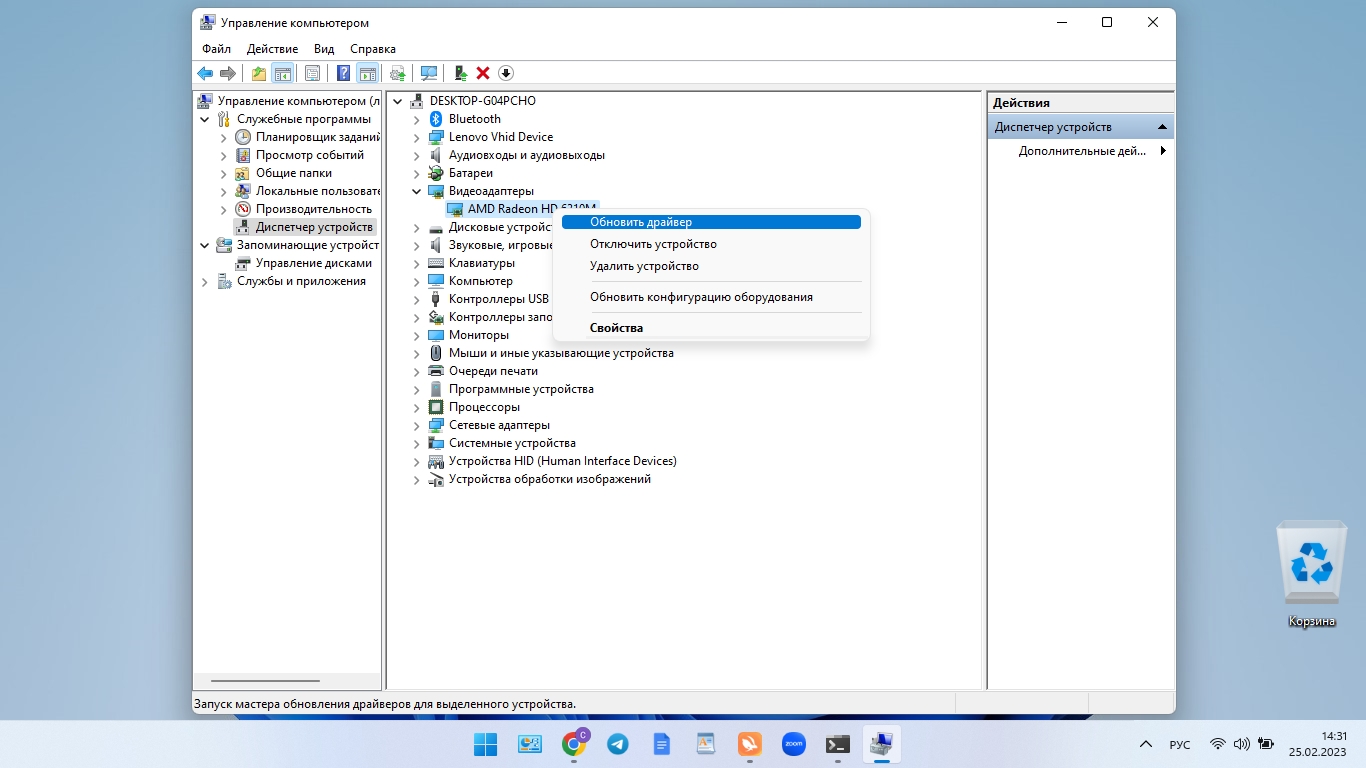Click the Корзина recycle bin icon
Screen dimensions: 1366x768
(1311, 576)
